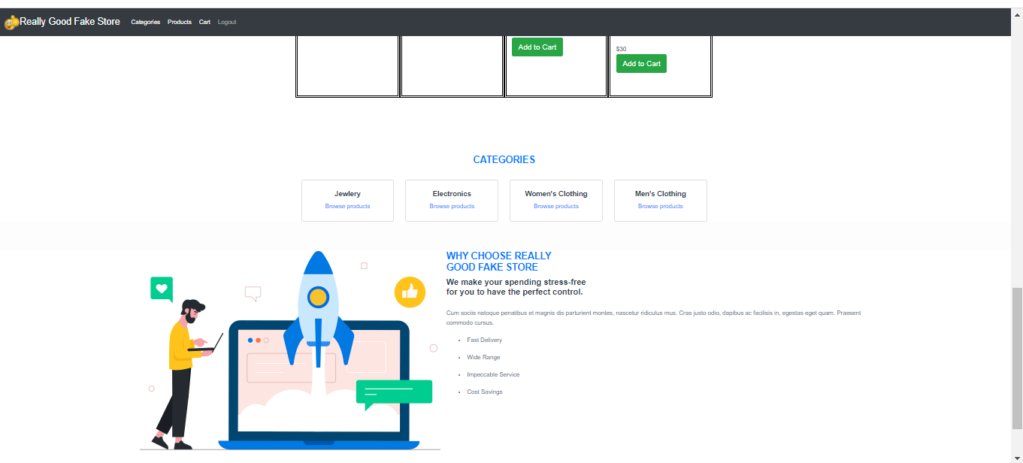Click the scrollbar down arrow

[x=1017, y=456]
